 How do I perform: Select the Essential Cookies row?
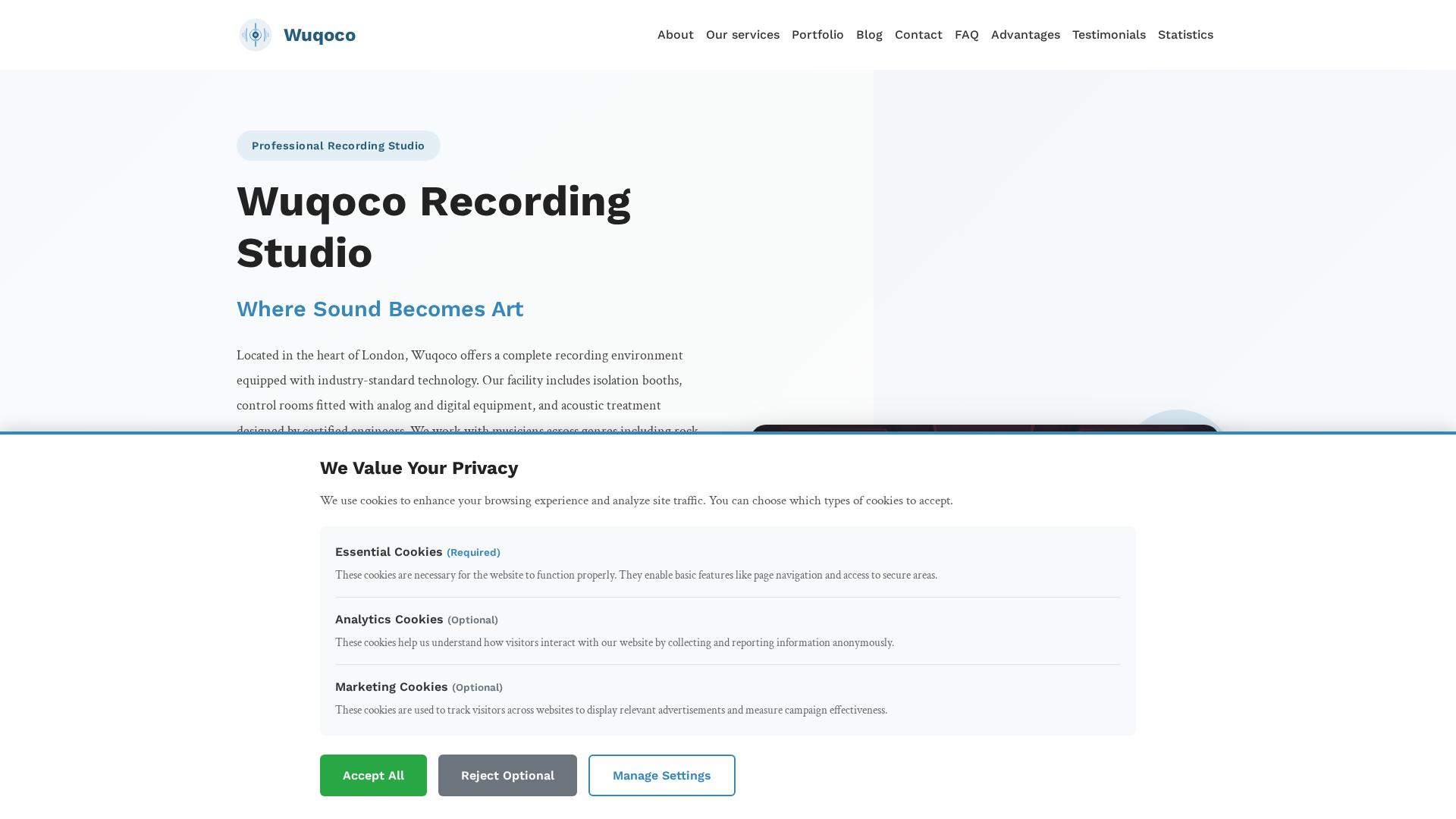click(728, 563)
